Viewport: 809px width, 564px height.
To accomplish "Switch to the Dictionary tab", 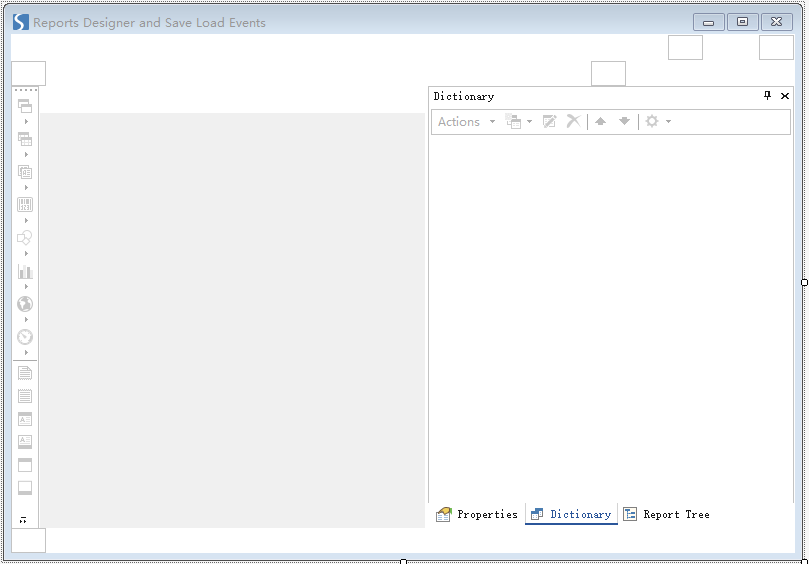I will point(571,514).
